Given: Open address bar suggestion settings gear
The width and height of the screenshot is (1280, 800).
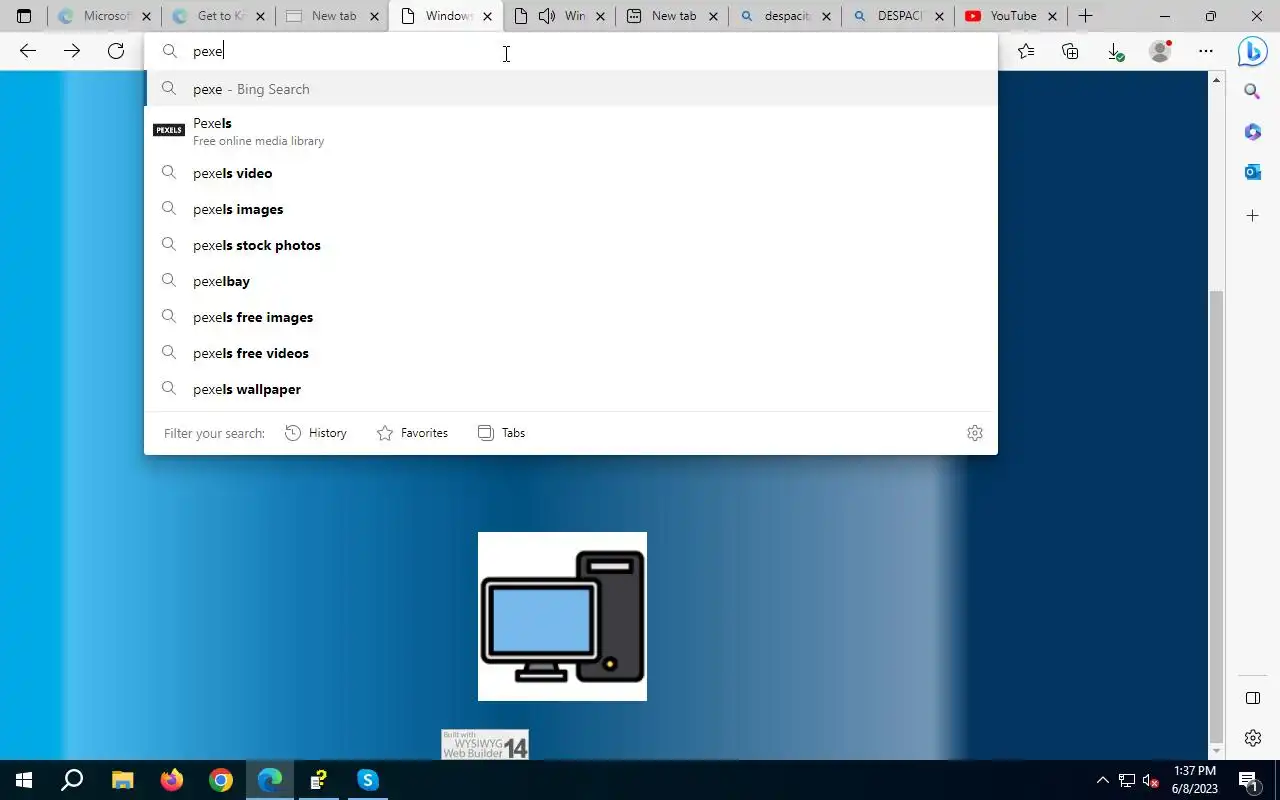Looking at the screenshot, I should pyautogui.click(x=975, y=433).
